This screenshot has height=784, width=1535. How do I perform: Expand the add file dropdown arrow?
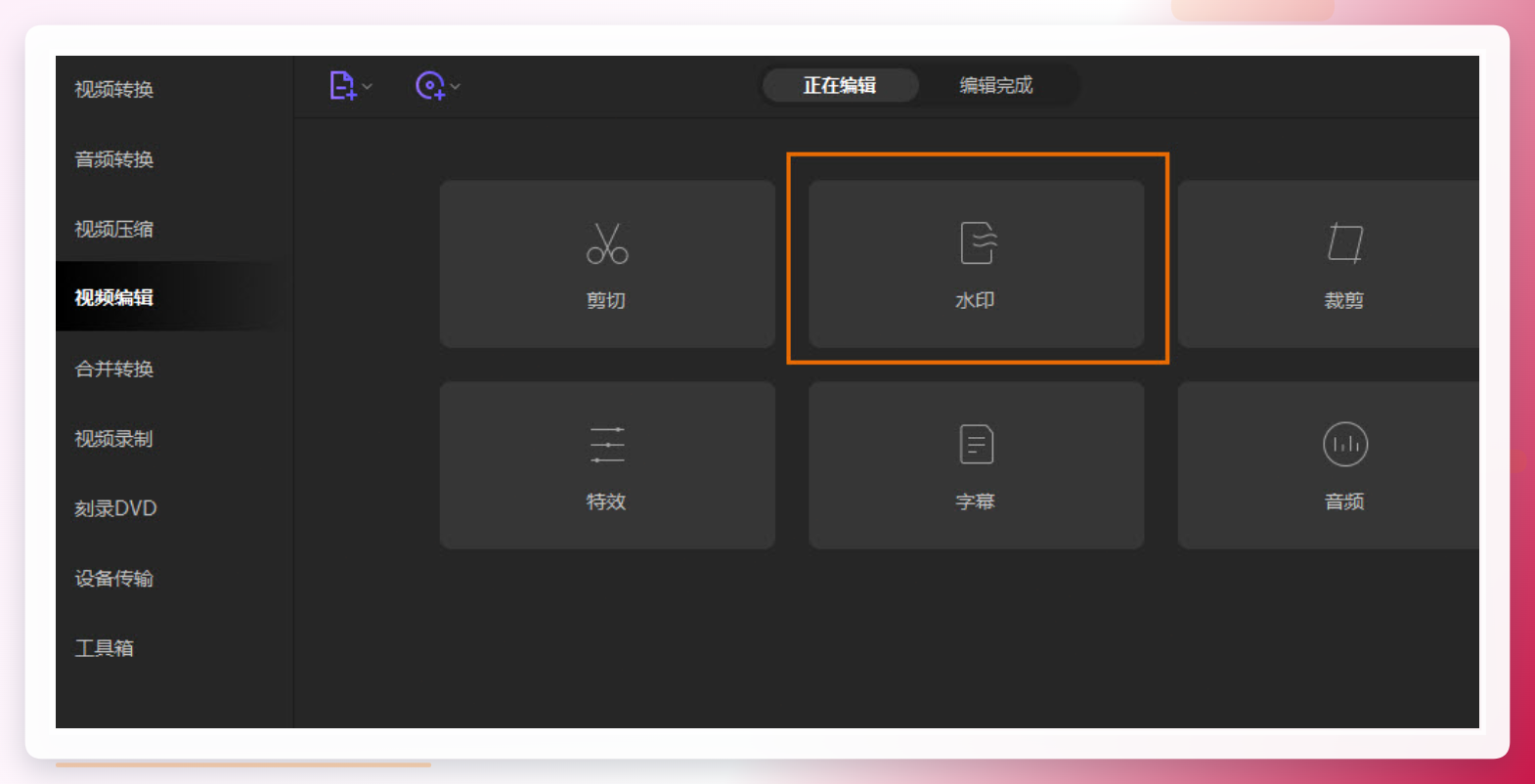(x=368, y=86)
